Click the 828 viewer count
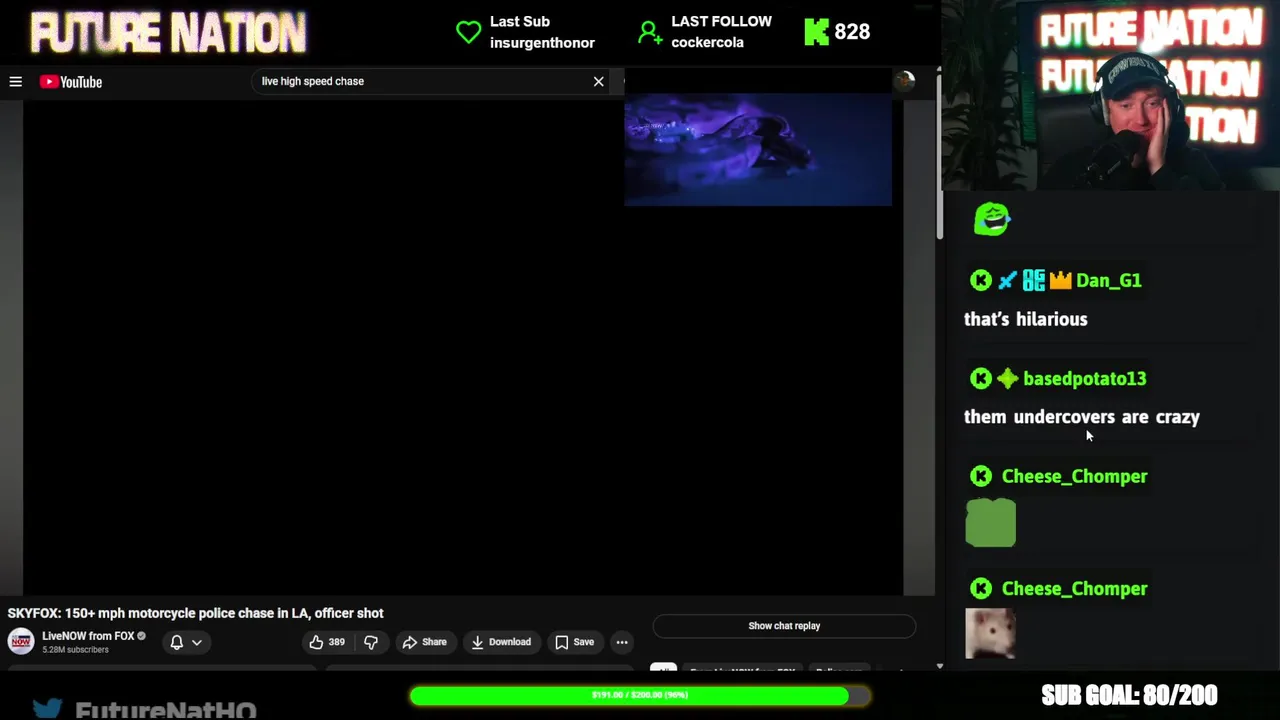1280x720 pixels. [x=851, y=32]
